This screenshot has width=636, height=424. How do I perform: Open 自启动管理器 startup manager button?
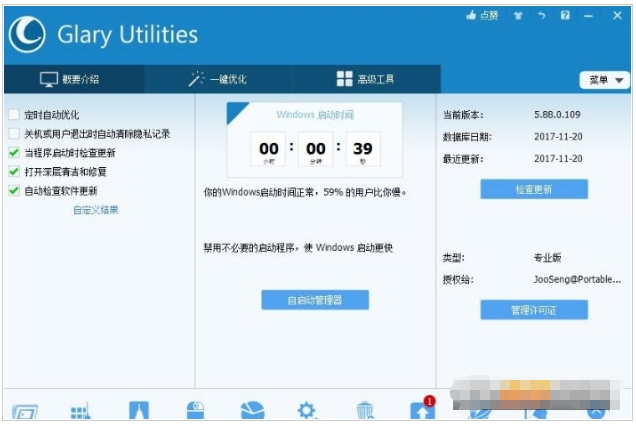[x=315, y=300]
